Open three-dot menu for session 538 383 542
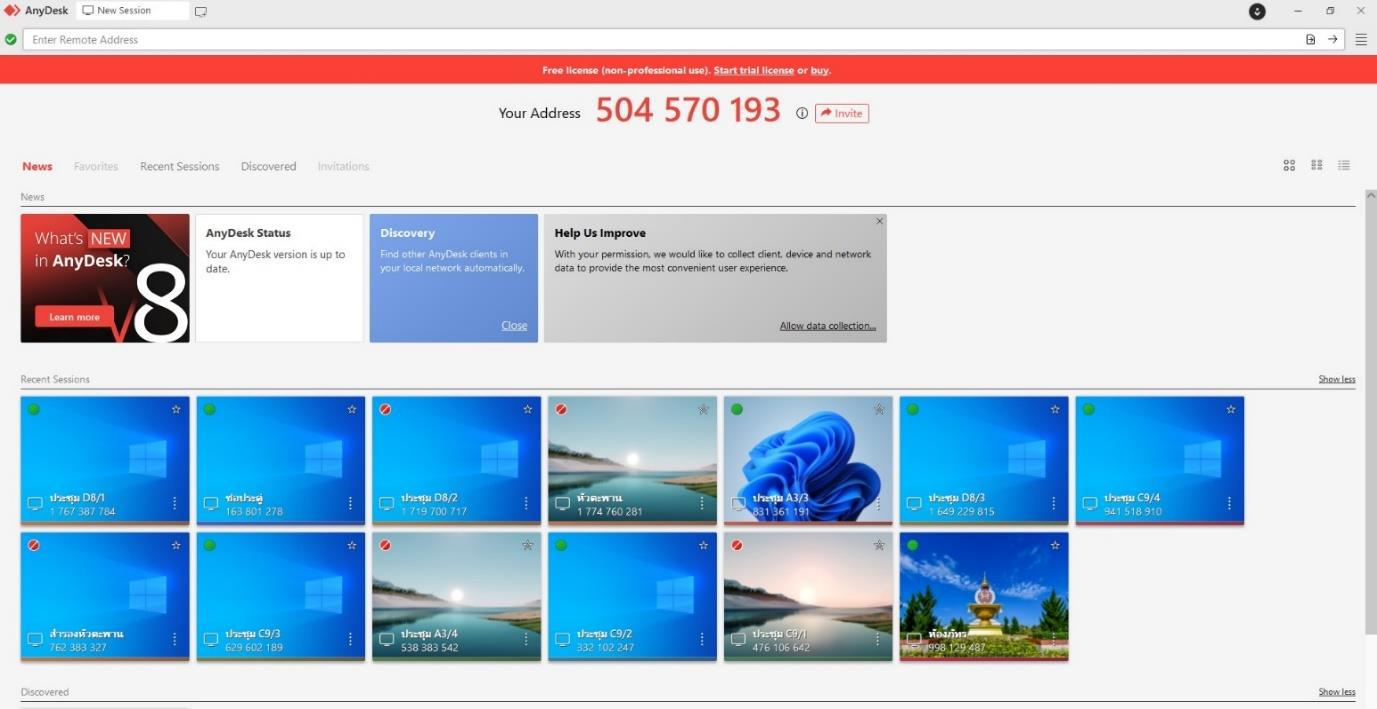 tap(527, 639)
